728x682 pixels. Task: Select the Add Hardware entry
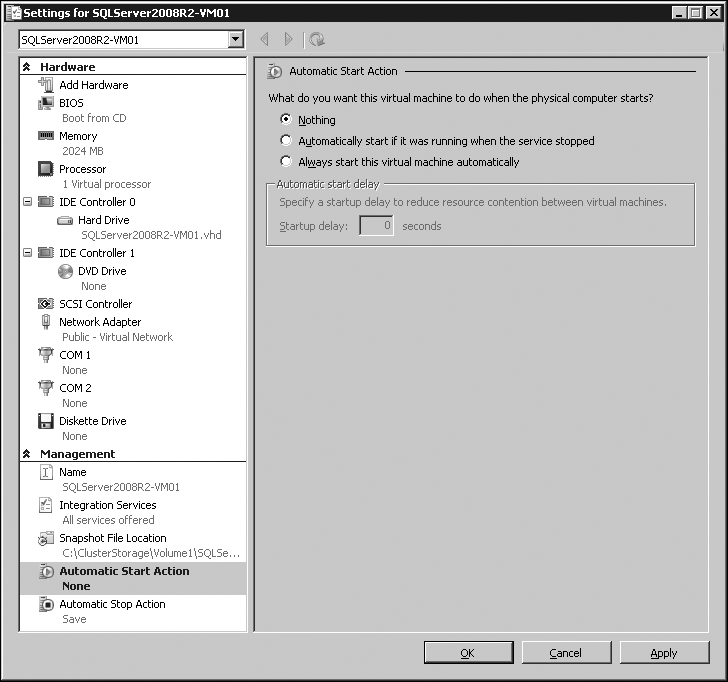(x=94, y=85)
